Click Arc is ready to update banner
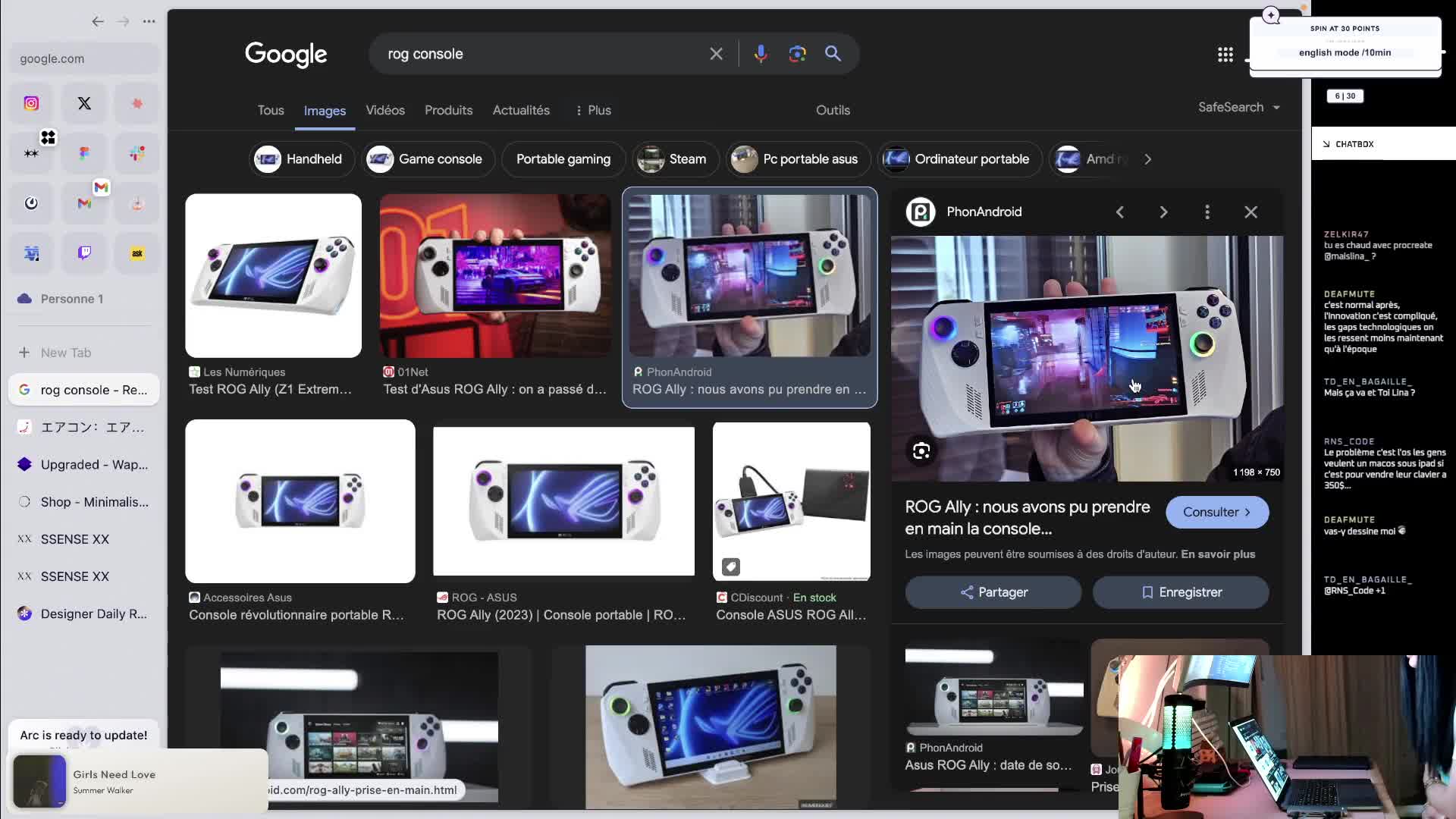1456x819 pixels. point(83,736)
